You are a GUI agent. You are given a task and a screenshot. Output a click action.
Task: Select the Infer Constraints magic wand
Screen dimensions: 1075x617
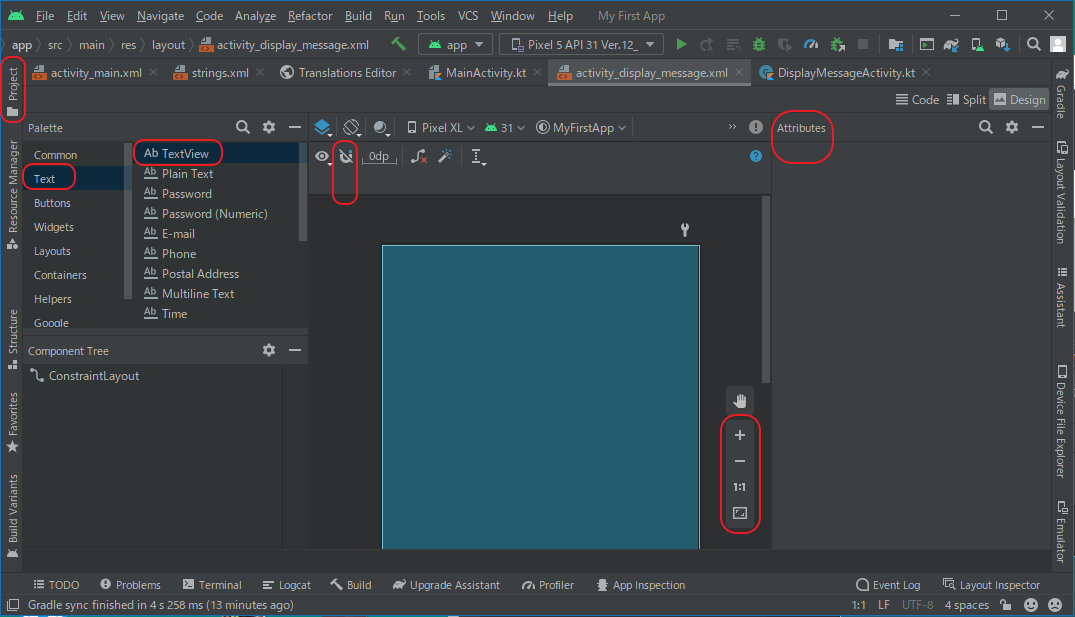(446, 157)
